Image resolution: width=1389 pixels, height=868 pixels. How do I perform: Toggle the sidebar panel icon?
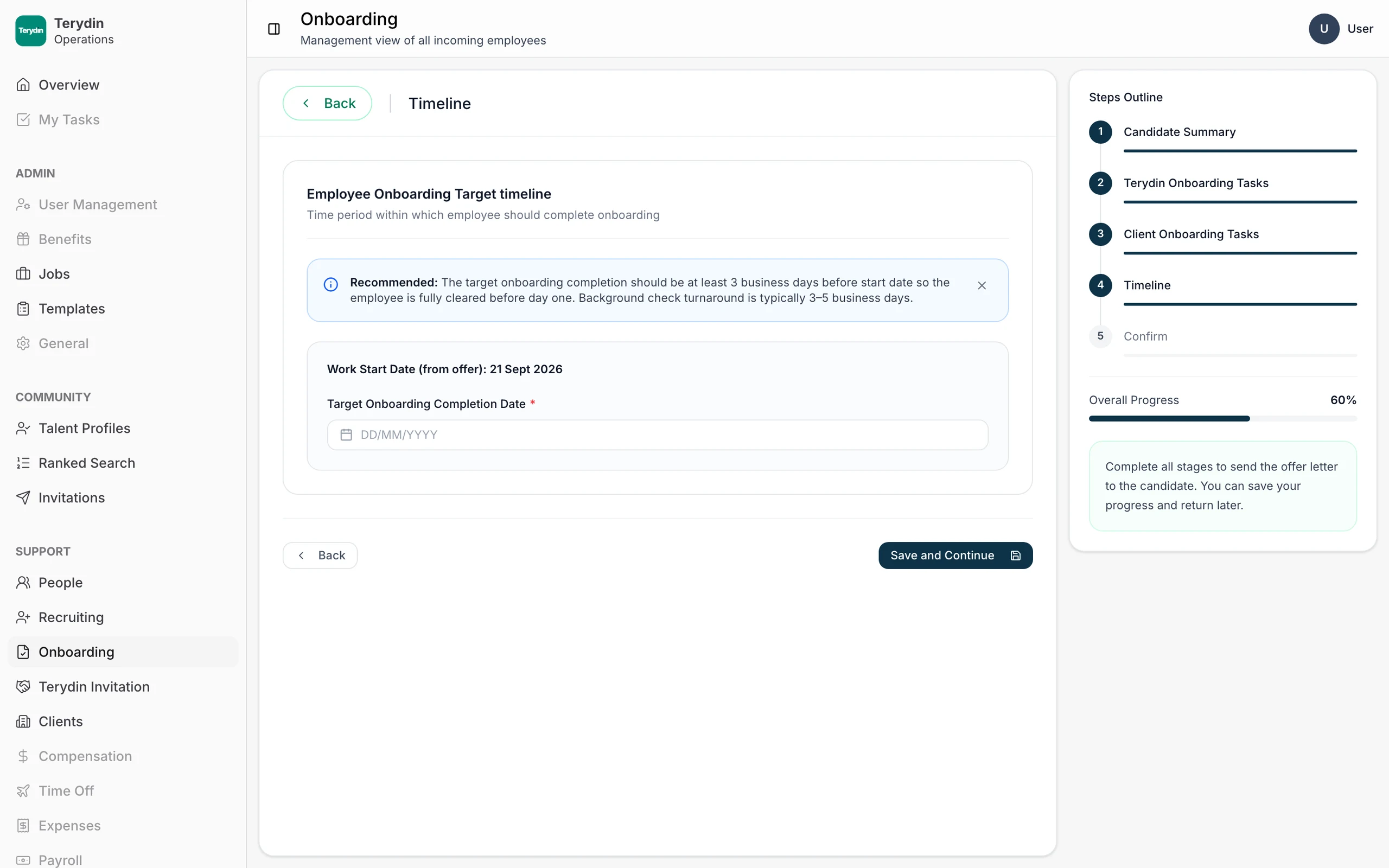[274, 29]
